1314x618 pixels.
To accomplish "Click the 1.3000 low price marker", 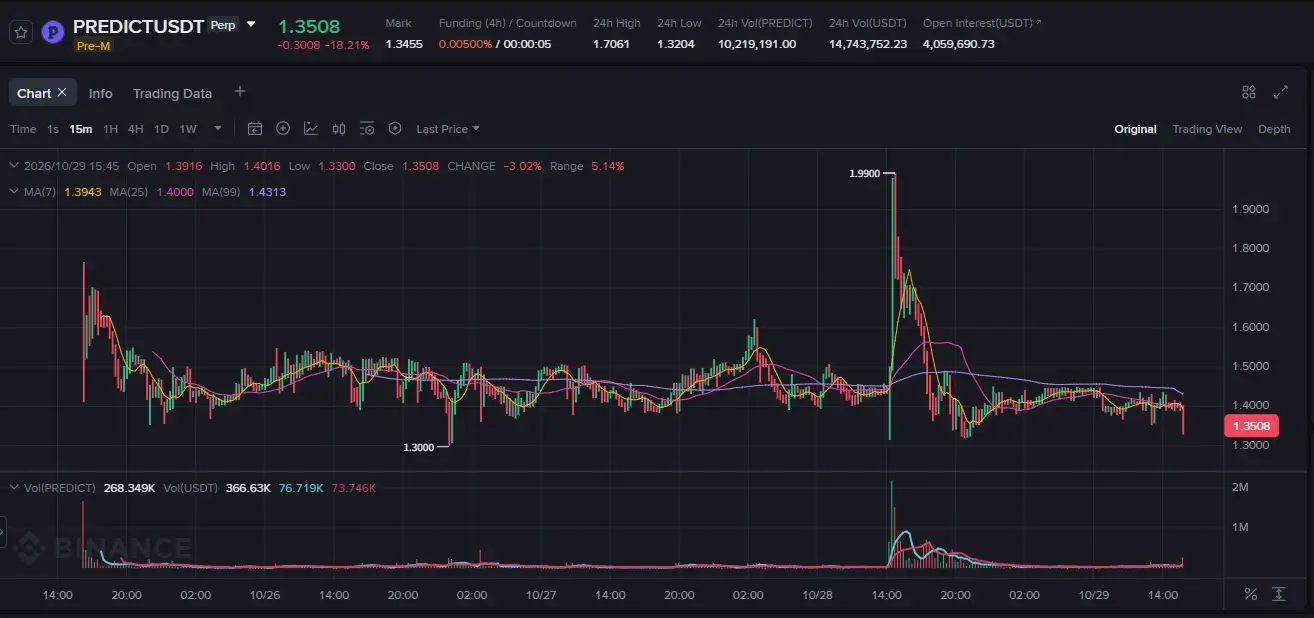I will point(418,447).
